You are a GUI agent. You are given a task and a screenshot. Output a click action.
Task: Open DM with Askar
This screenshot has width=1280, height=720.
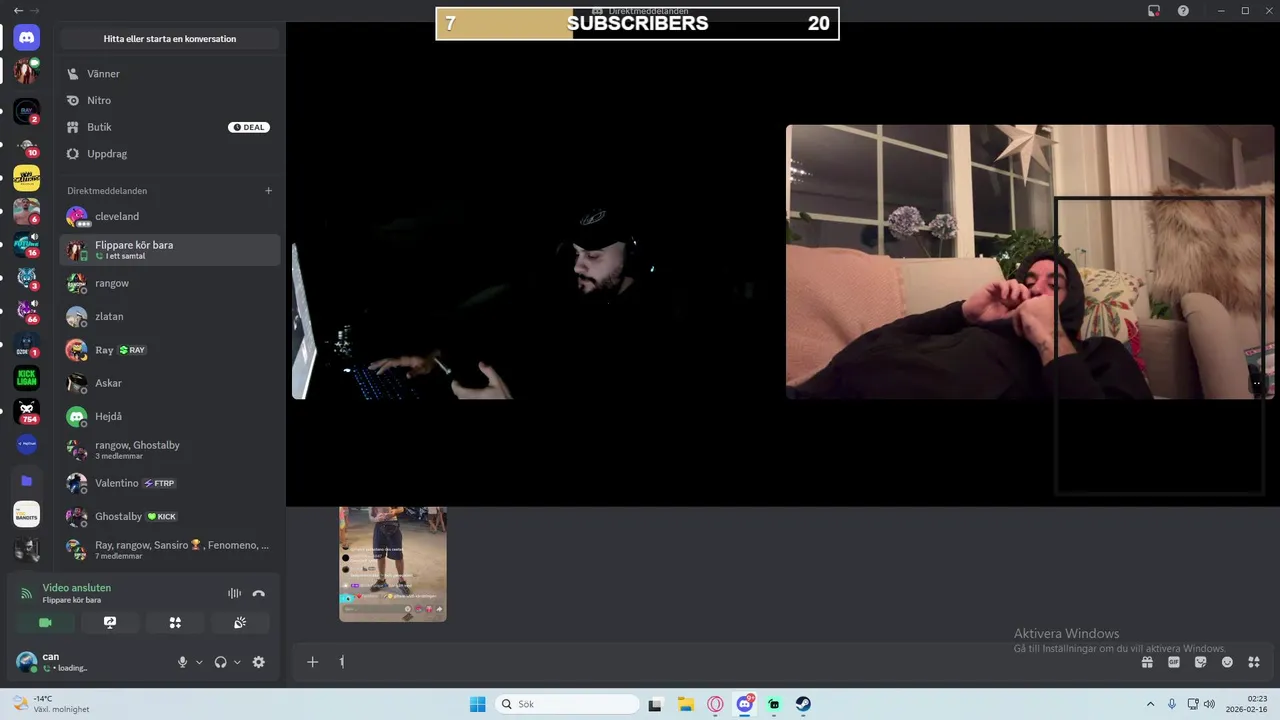[x=170, y=383]
